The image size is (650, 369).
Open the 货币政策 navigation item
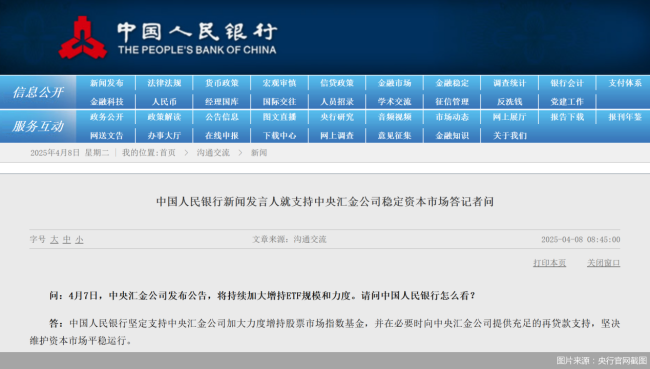[x=222, y=83]
